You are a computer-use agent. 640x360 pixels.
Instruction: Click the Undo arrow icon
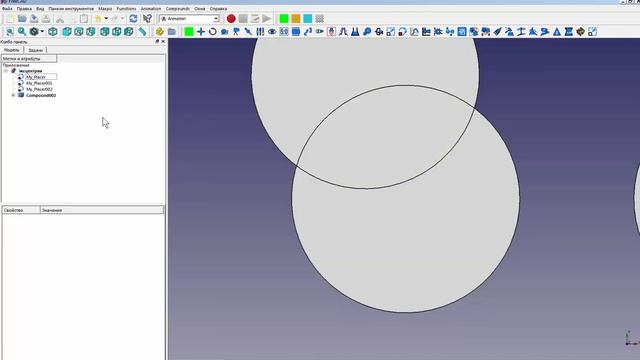click(x=98, y=19)
